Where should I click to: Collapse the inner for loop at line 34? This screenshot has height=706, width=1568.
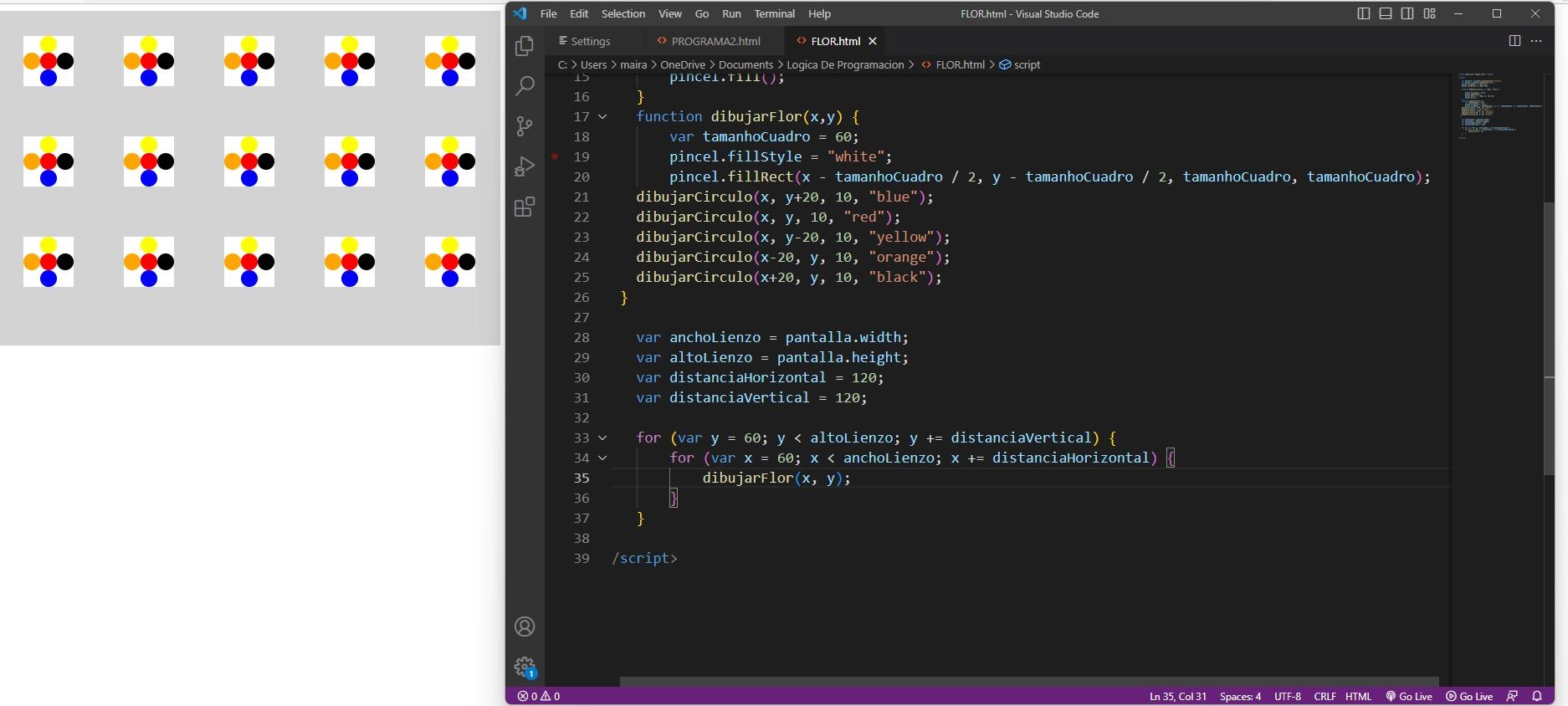click(602, 458)
